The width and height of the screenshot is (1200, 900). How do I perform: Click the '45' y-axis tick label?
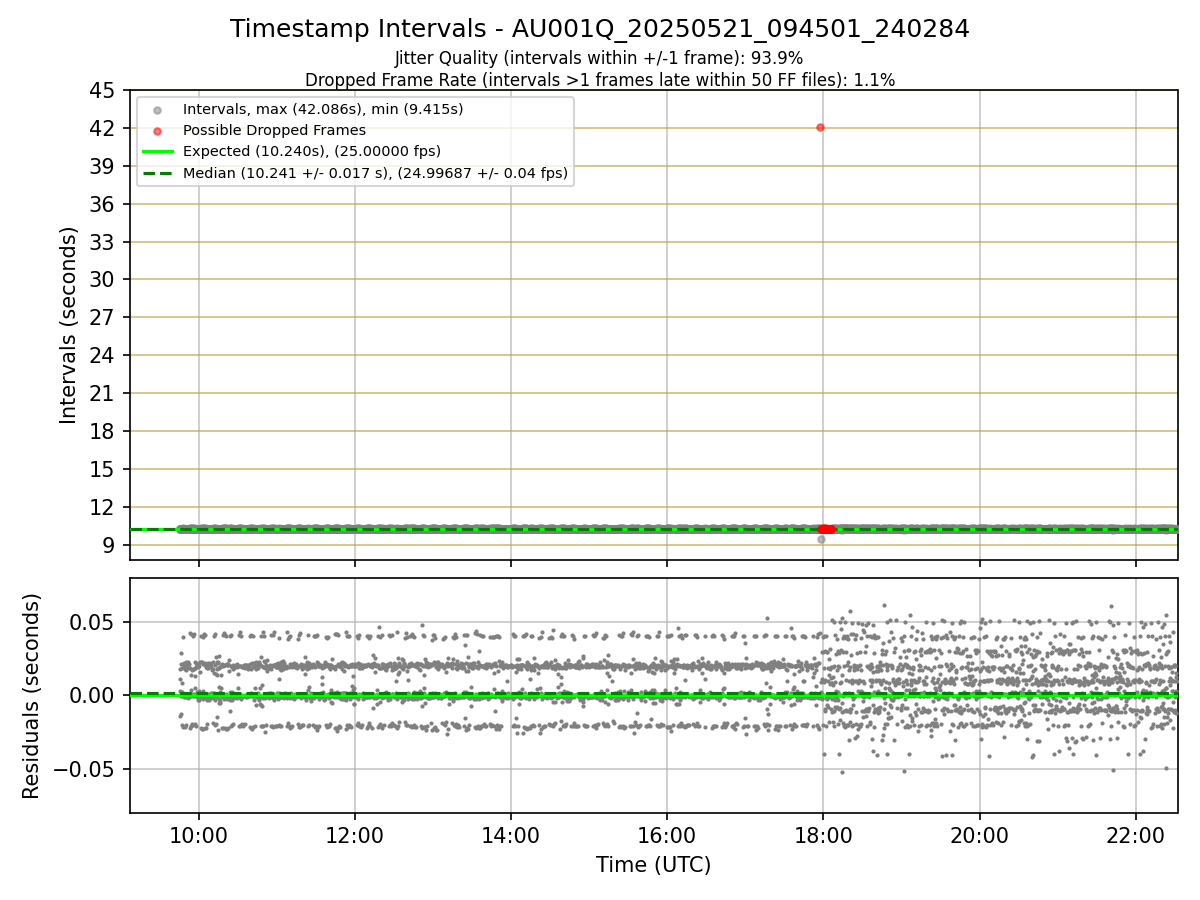[x=102, y=91]
